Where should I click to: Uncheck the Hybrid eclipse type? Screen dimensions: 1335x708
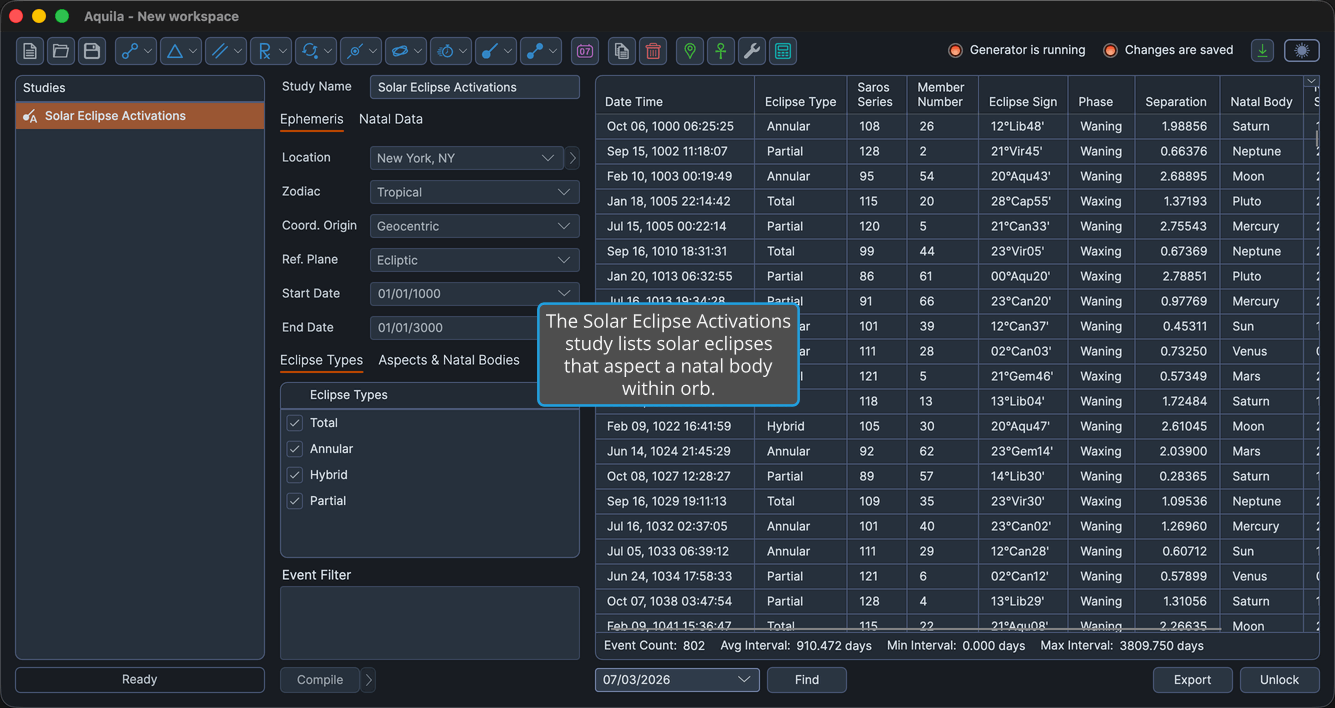pos(295,475)
